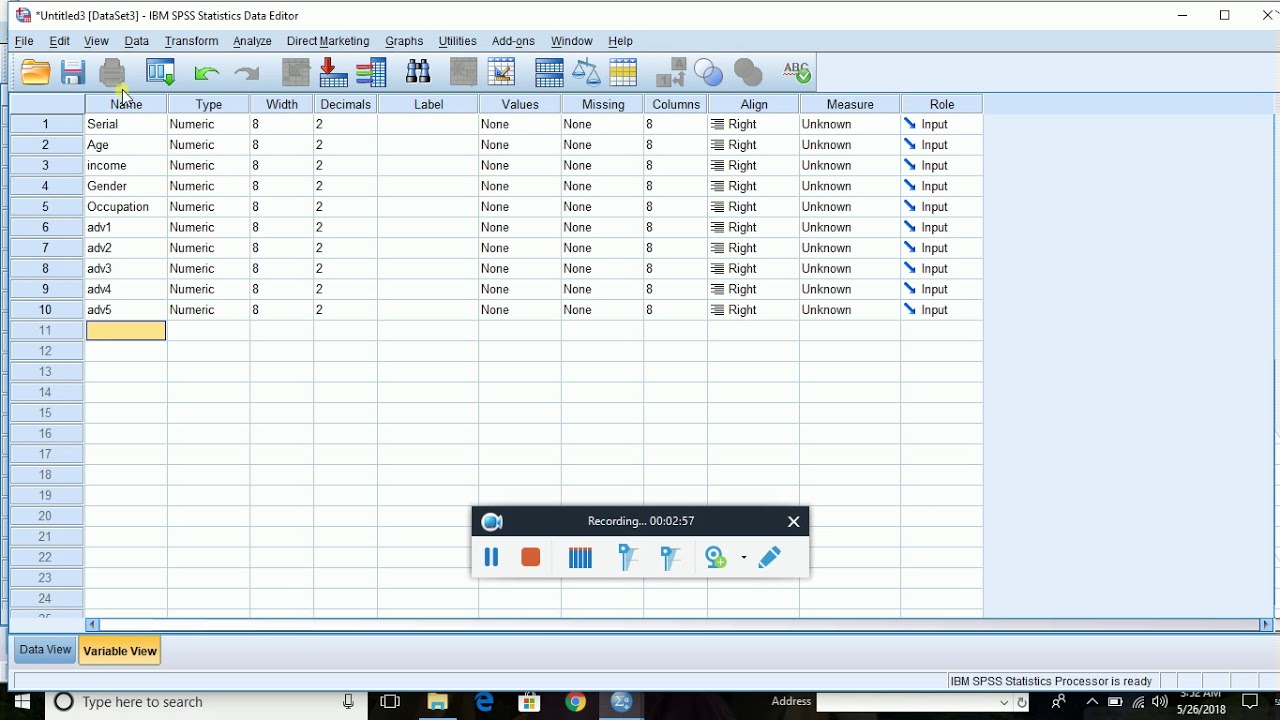Switch to the Data View tab
The width and height of the screenshot is (1280, 720).
pyautogui.click(x=45, y=650)
